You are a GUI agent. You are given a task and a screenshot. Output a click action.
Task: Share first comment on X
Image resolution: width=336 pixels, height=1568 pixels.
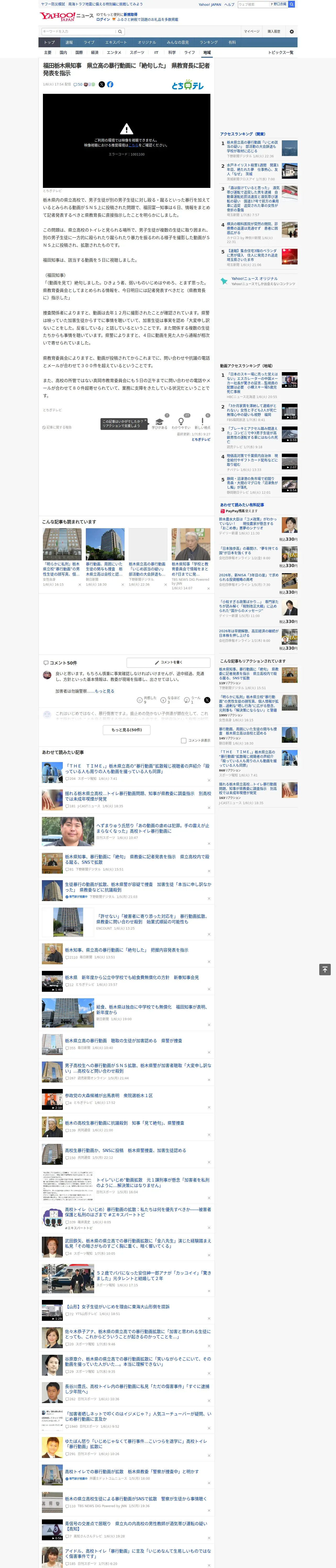[x=207, y=700]
